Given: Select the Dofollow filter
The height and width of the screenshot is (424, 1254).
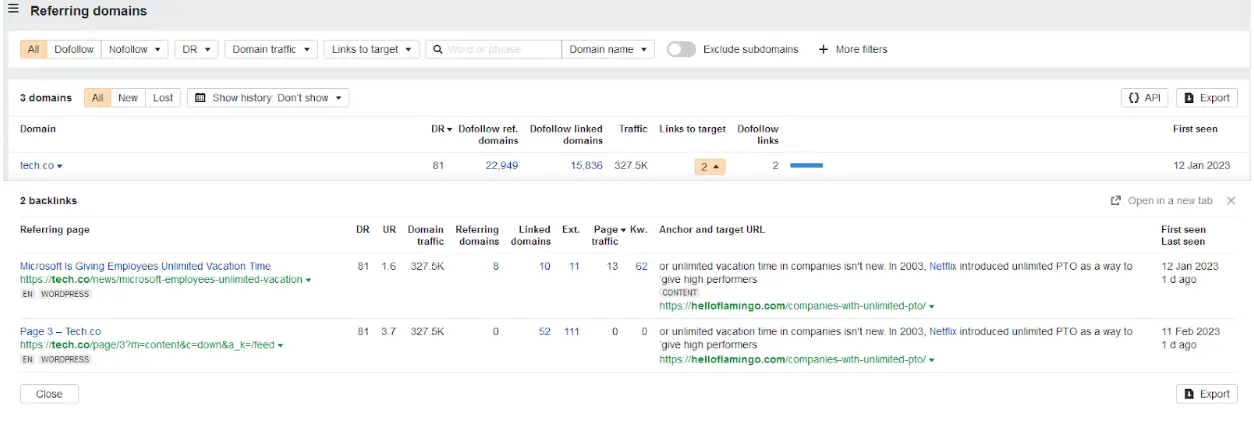Looking at the screenshot, I should (x=74, y=49).
